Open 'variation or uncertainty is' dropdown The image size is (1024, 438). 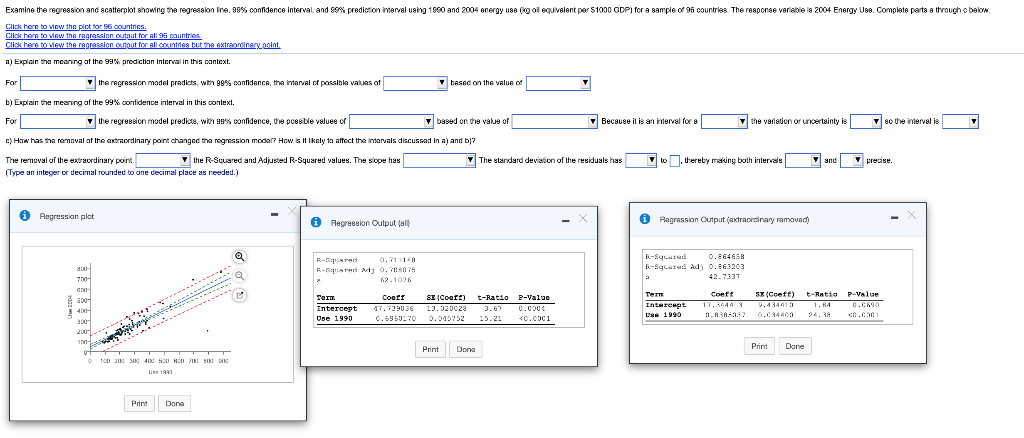tap(866, 121)
